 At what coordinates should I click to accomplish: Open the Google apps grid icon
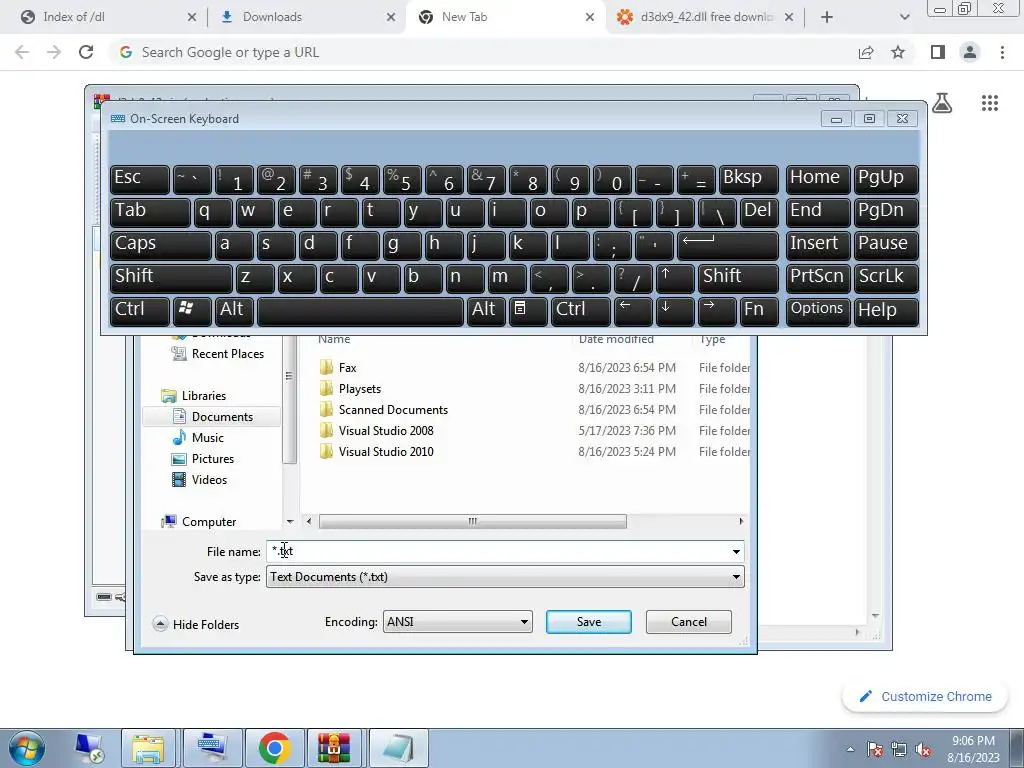[x=990, y=103]
